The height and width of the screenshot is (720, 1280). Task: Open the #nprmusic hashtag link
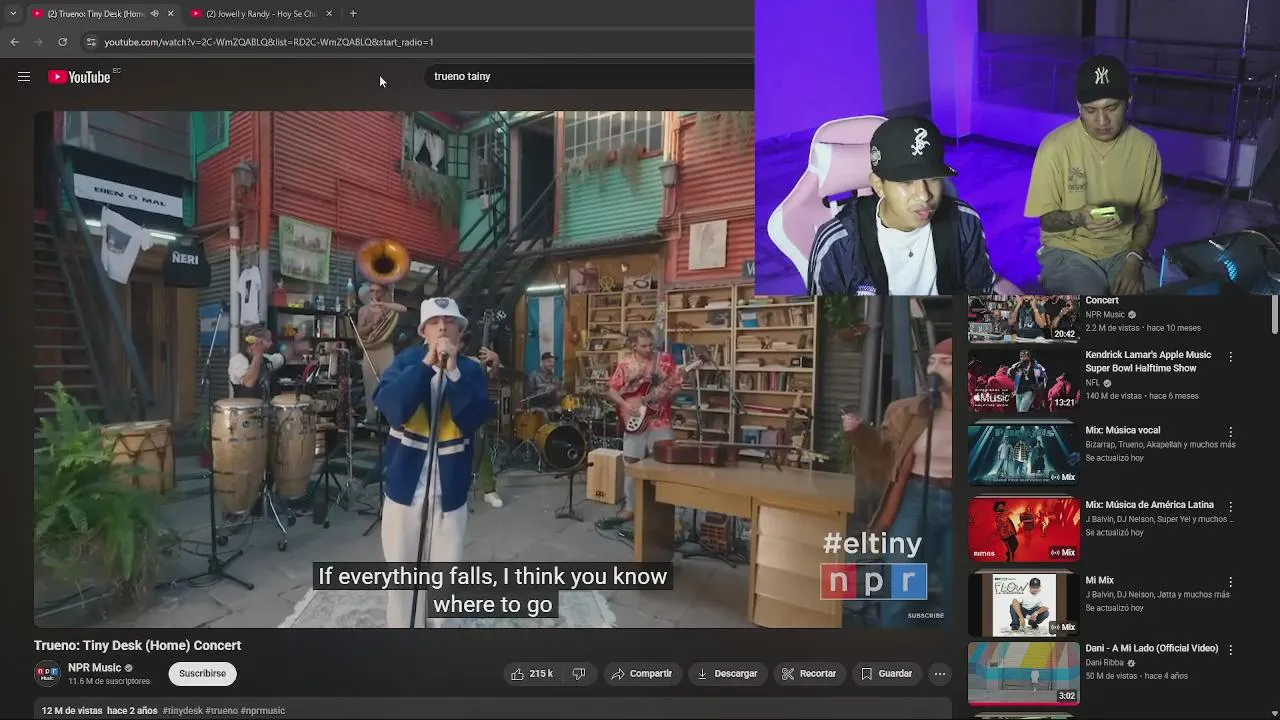[263, 711]
